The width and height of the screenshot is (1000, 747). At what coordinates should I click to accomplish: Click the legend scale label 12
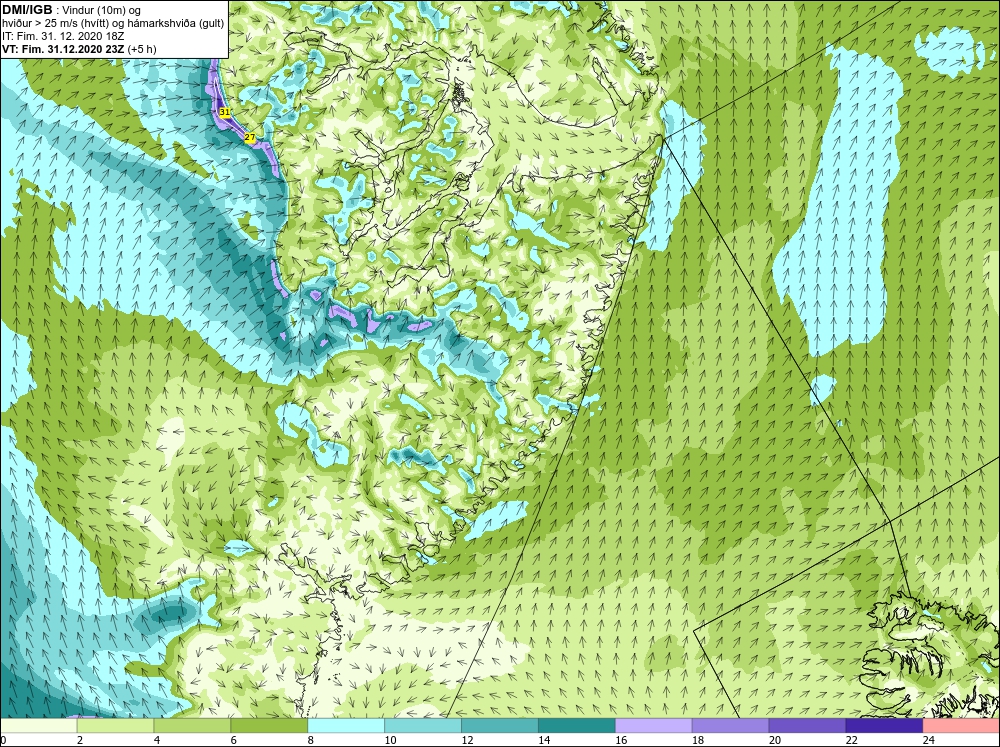pyautogui.click(x=467, y=740)
